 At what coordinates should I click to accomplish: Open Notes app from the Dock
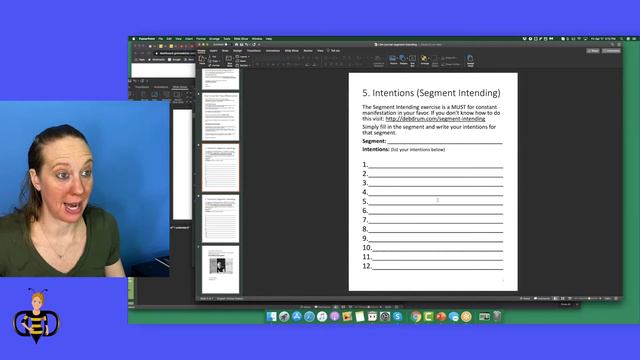[x=360, y=316]
